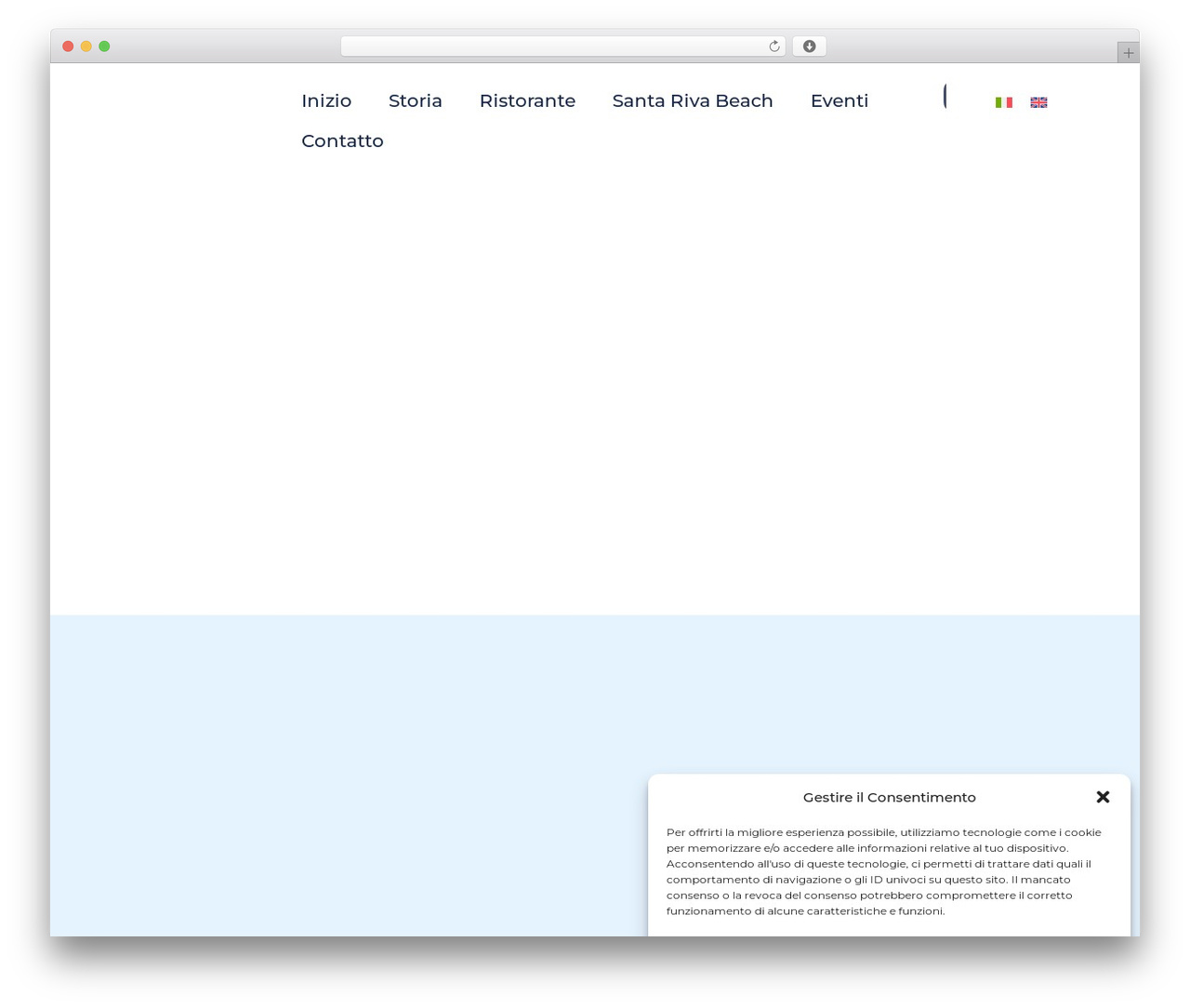Open the Inizio menu item
The image size is (1190, 1008).
[326, 100]
